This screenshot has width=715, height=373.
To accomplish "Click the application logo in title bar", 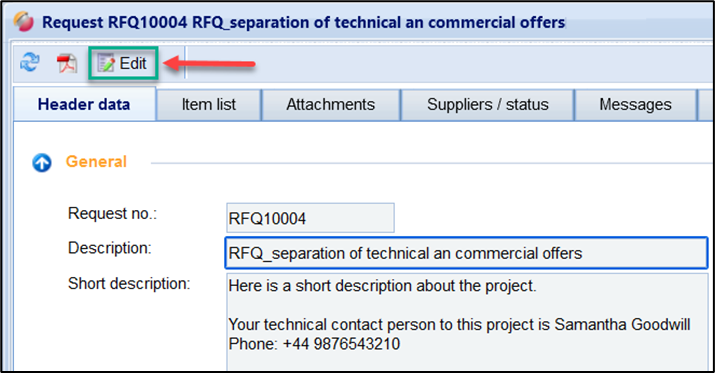I will (23, 21).
